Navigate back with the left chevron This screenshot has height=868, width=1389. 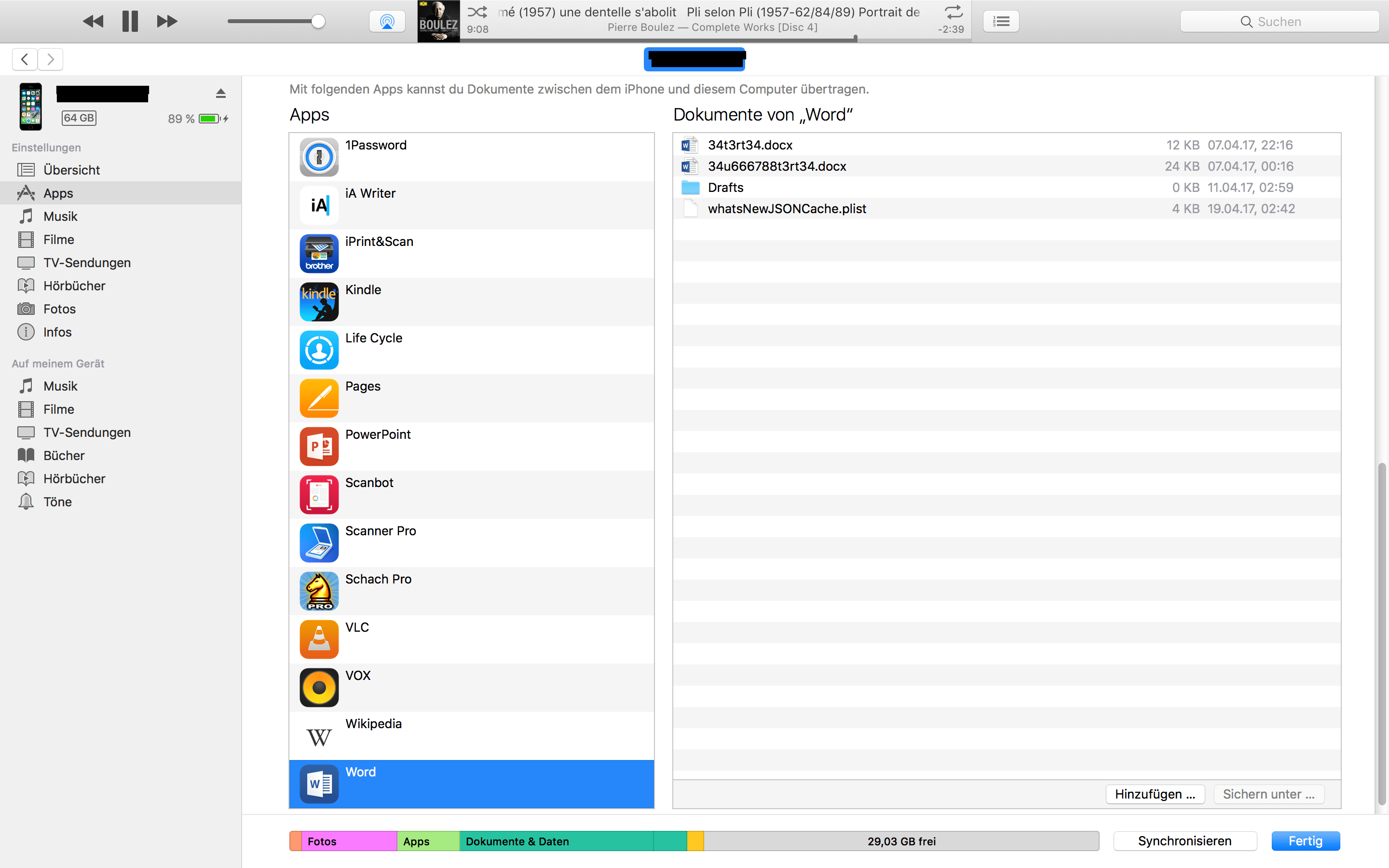click(x=25, y=59)
